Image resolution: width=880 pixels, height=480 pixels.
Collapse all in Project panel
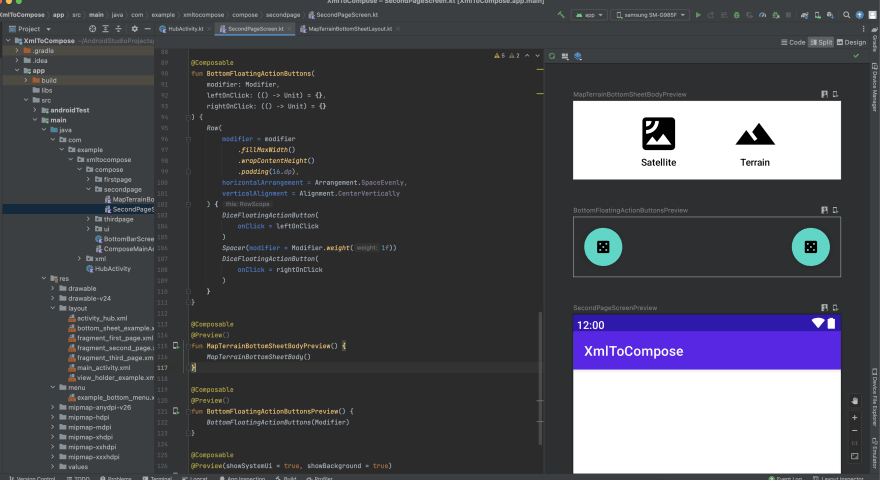[x=118, y=29]
